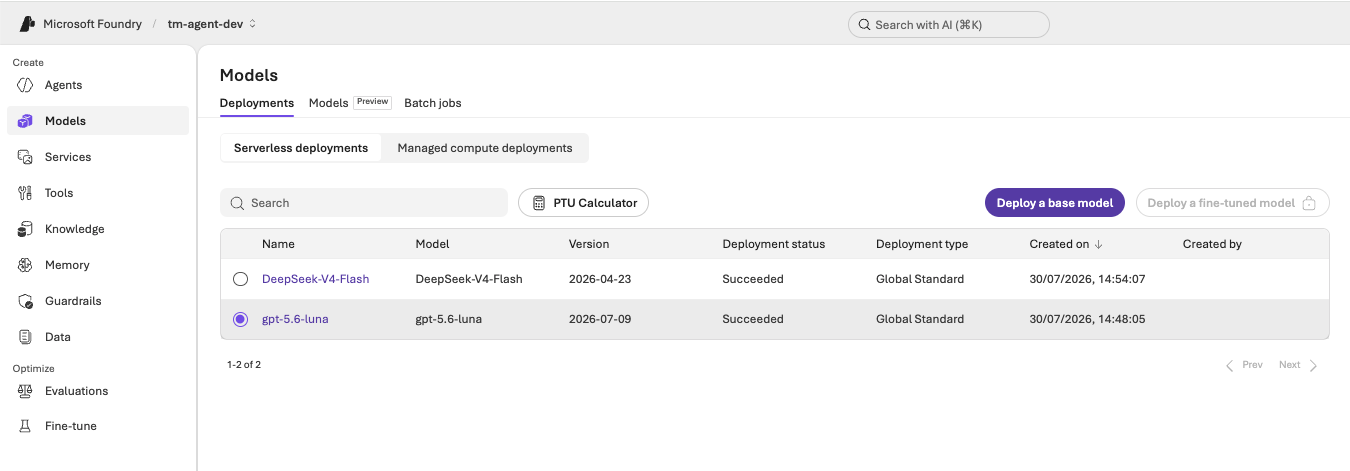Viewport: 1350px width, 471px height.
Task: Sort by Name column header
Action: click(x=278, y=244)
